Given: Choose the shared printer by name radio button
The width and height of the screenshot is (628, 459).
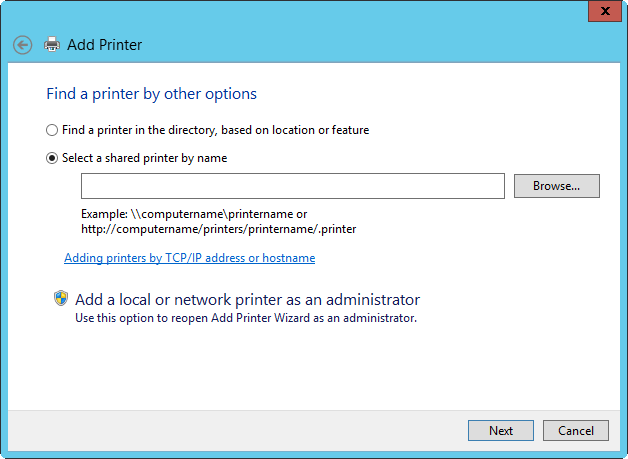Looking at the screenshot, I should coord(52,158).
